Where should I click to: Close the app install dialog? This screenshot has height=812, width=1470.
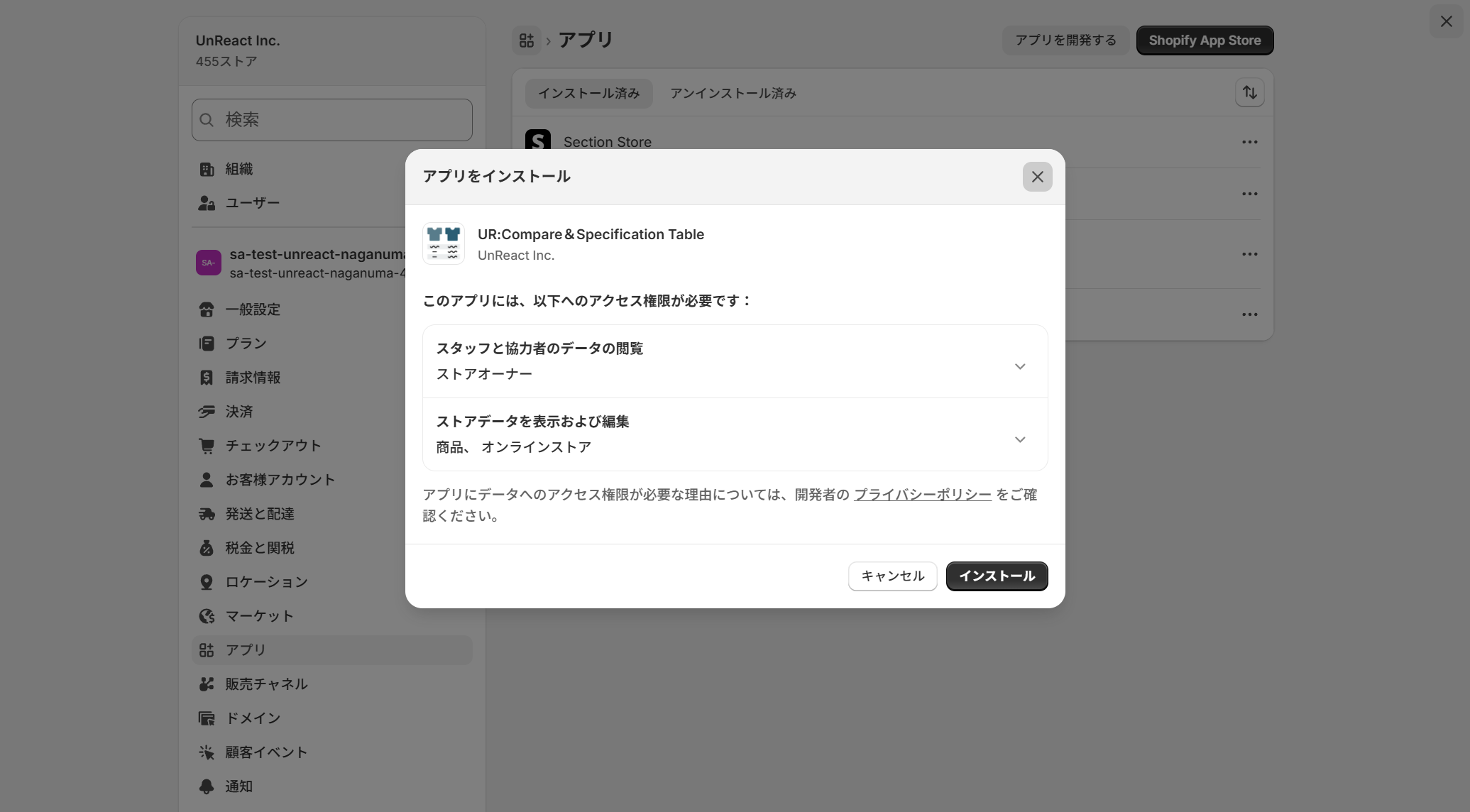coord(1037,177)
